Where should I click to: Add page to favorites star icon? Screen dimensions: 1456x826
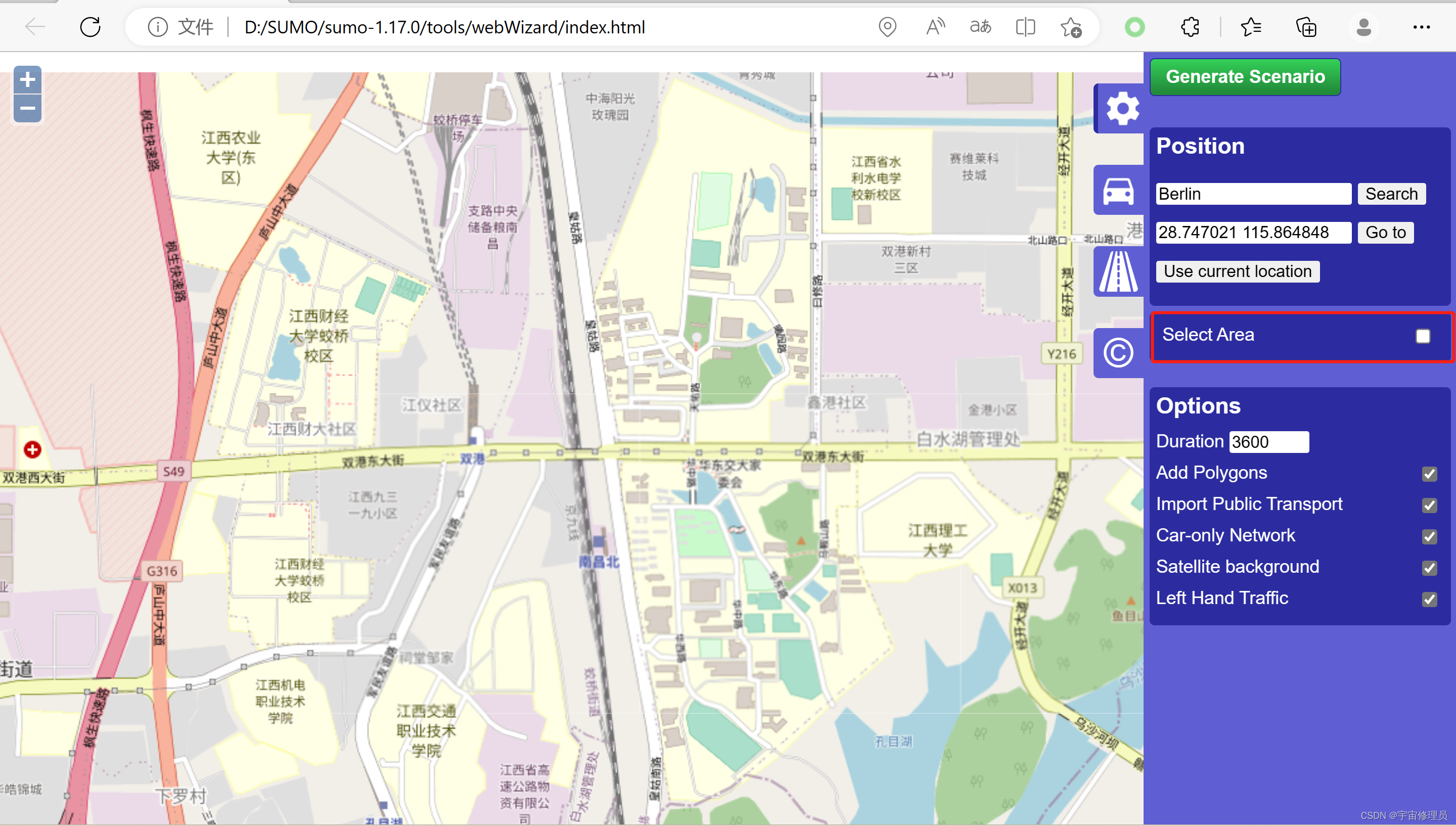(1070, 27)
